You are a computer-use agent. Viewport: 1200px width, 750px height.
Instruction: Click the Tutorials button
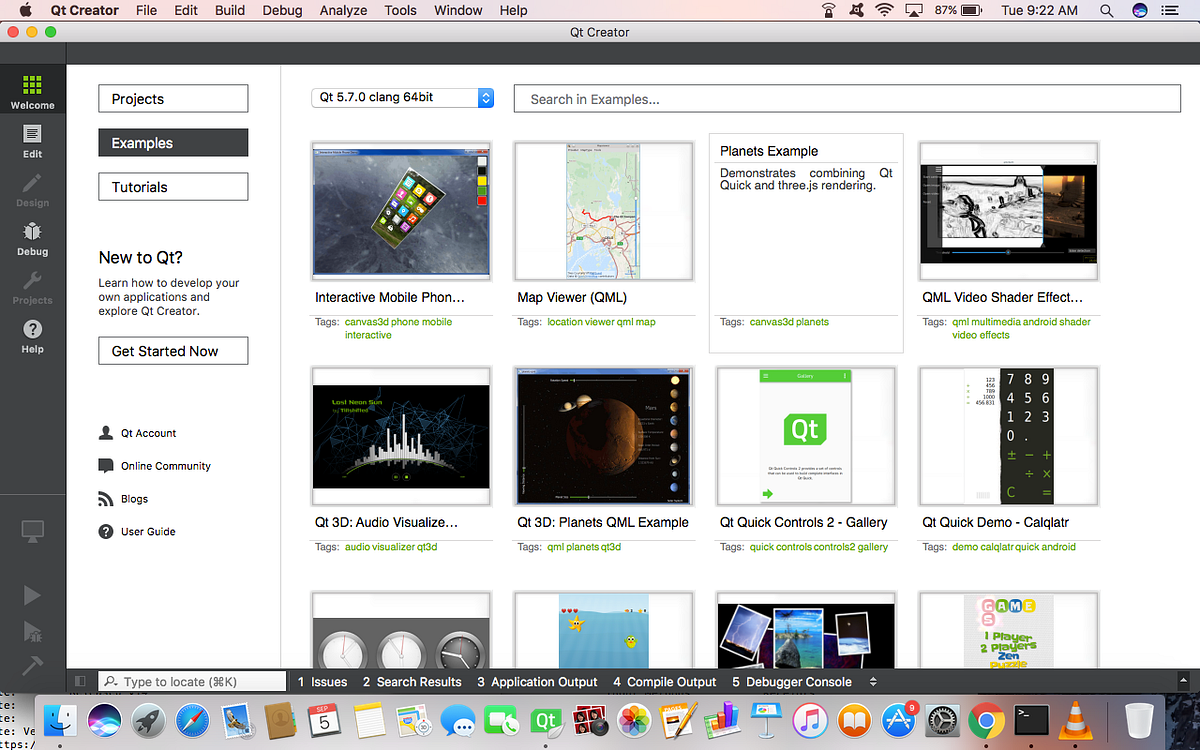click(x=173, y=187)
